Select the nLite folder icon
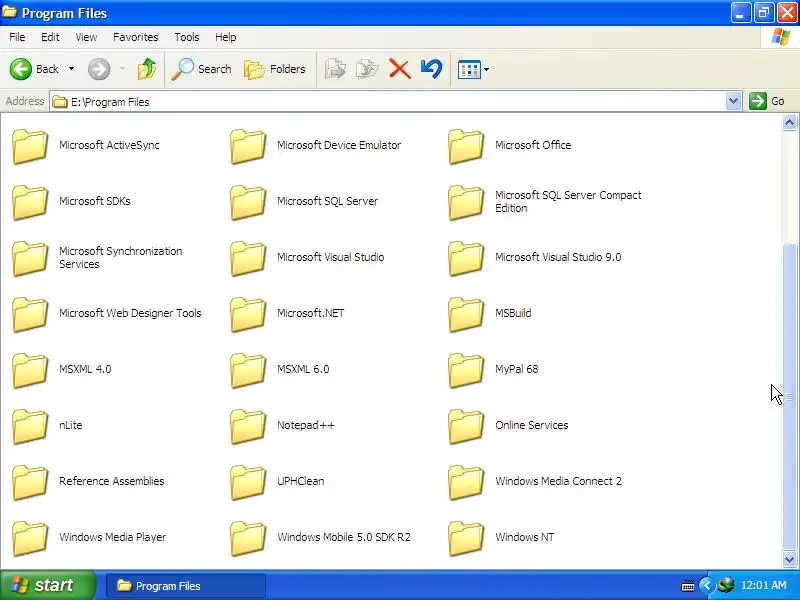 pyautogui.click(x=30, y=427)
